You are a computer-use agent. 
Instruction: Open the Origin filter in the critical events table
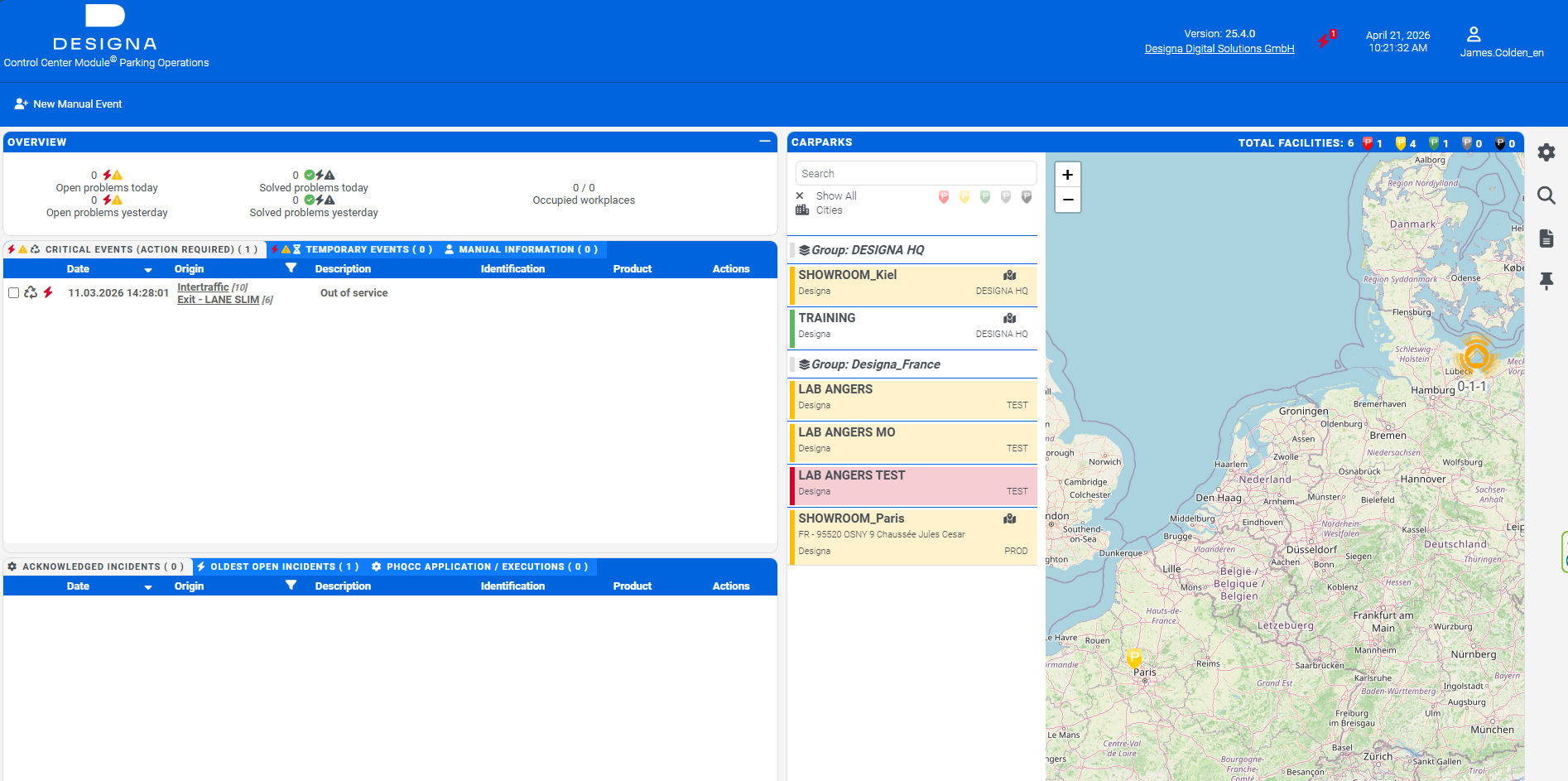(291, 268)
